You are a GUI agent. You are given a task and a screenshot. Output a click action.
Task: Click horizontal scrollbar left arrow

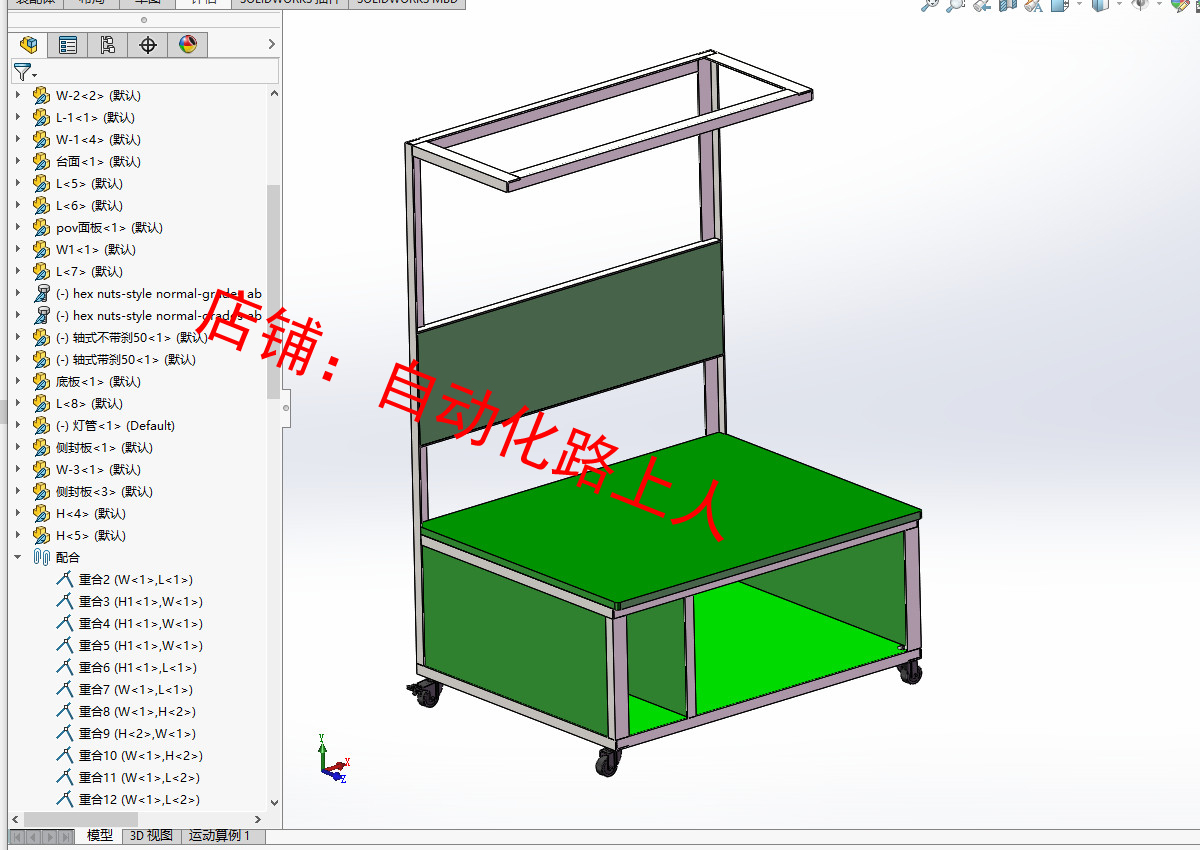point(14,818)
